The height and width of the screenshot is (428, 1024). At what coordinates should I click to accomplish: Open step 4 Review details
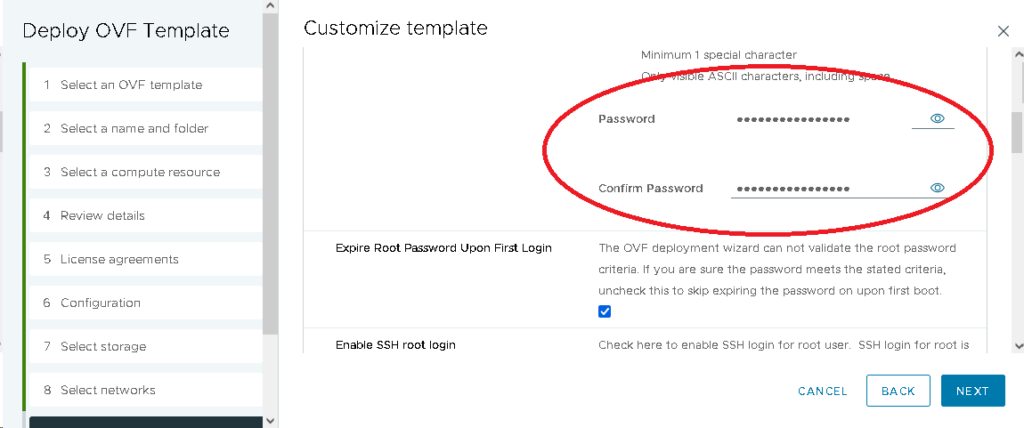pos(102,216)
